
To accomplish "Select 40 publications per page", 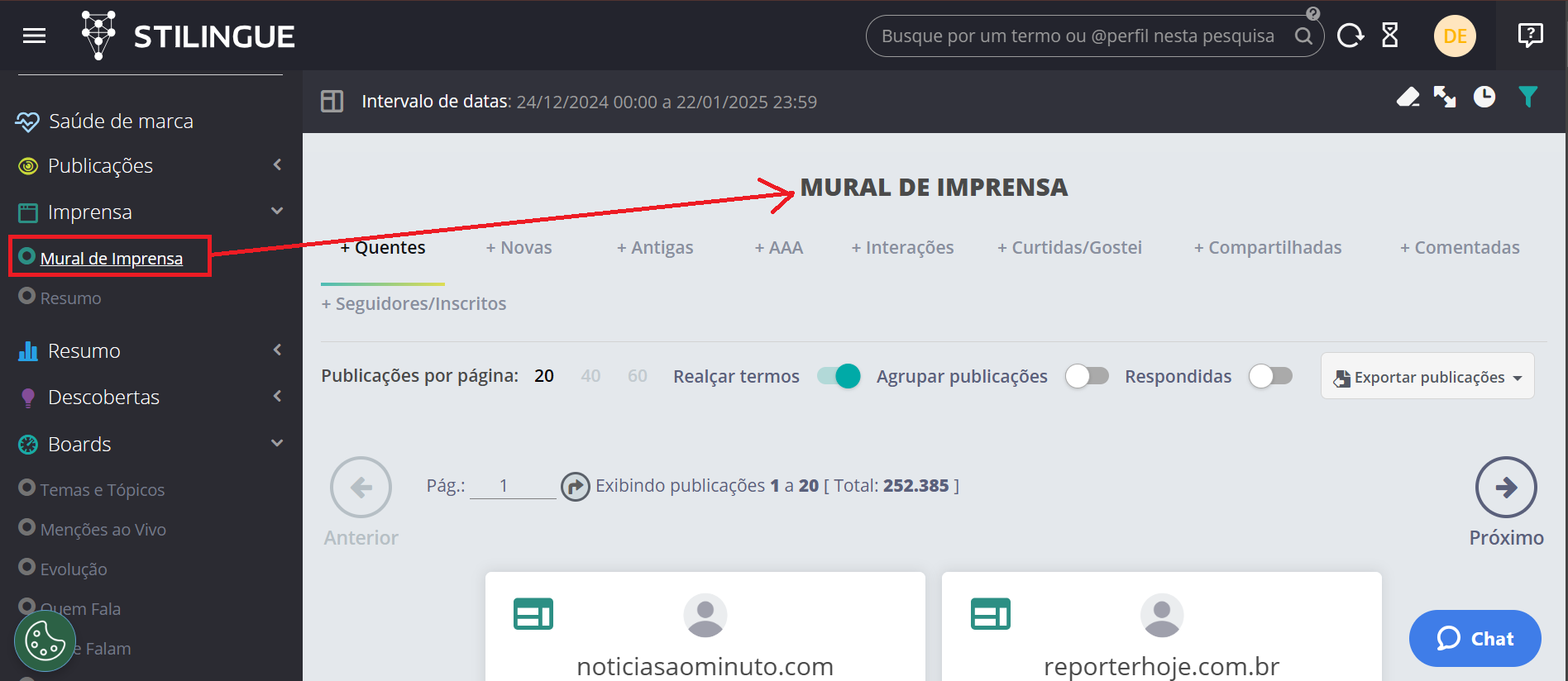I will pyautogui.click(x=590, y=376).
